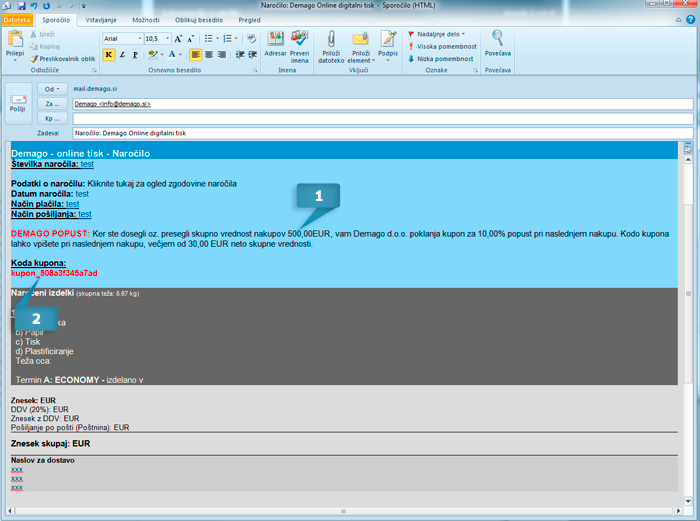
Task: Attach a file with Priloži datoteko
Action: (331, 46)
